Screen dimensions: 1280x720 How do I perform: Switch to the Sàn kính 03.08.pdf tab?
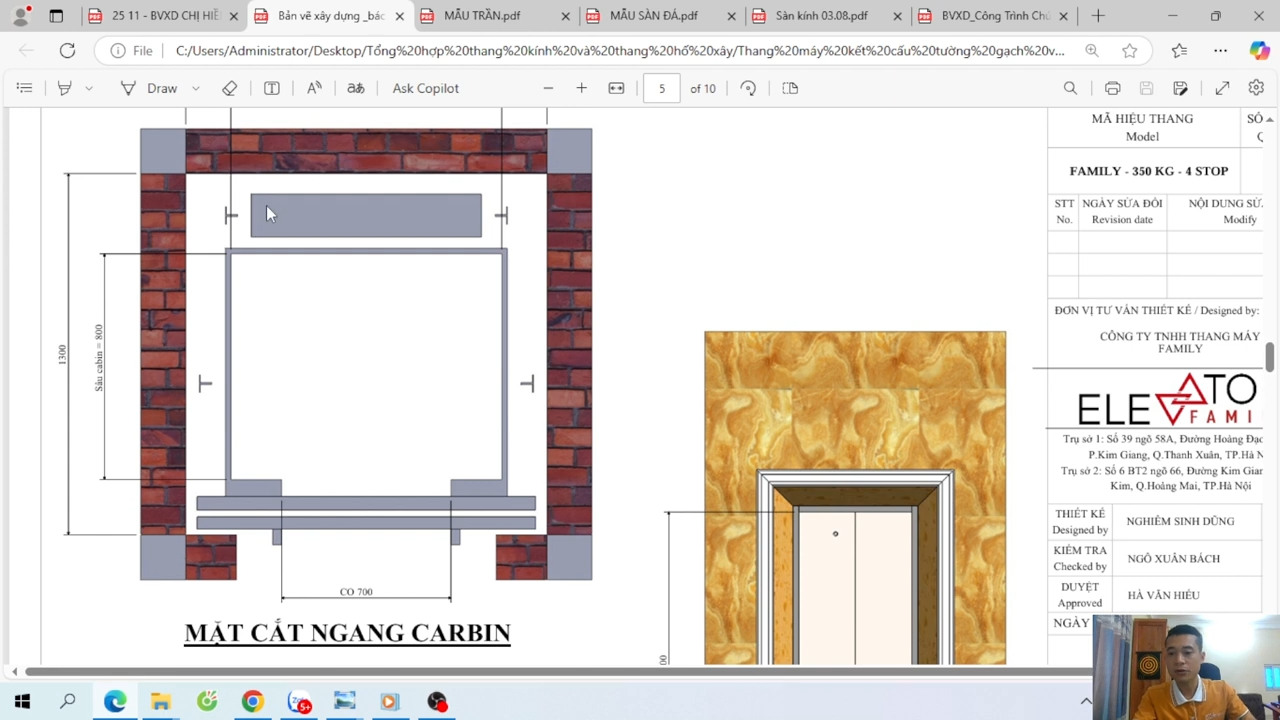(x=821, y=16)
